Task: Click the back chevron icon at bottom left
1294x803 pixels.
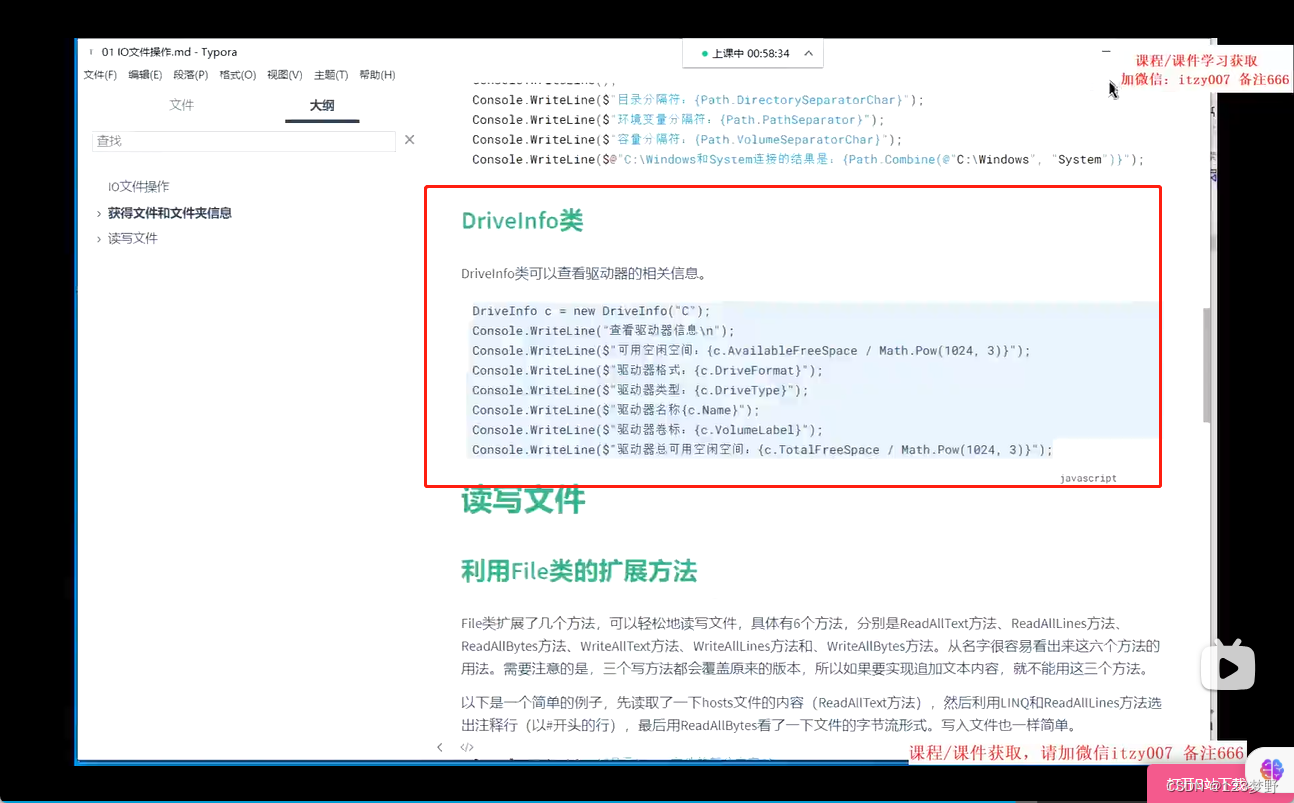Action: (x=440, y=746)
